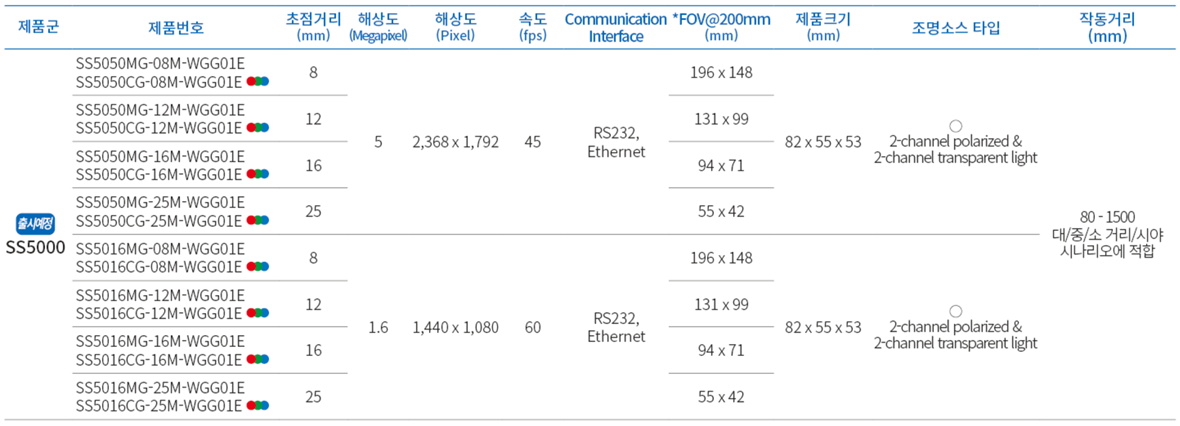The width and height of the screenshot is (1180, 426).
Task: Click RGB color dots beside SS5016CG-12M-WGG01E
Action: [x=258, y=313]
